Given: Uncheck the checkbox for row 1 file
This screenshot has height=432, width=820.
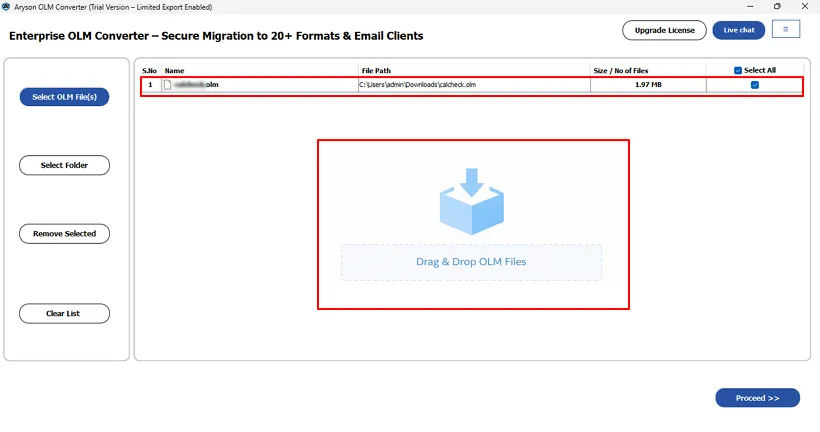Looking at the screenshot, I should click(755, 85).
